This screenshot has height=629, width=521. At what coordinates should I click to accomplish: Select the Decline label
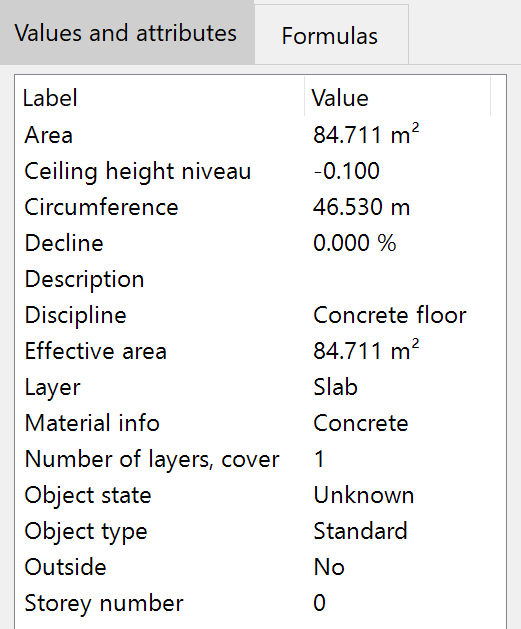point(64,243)
